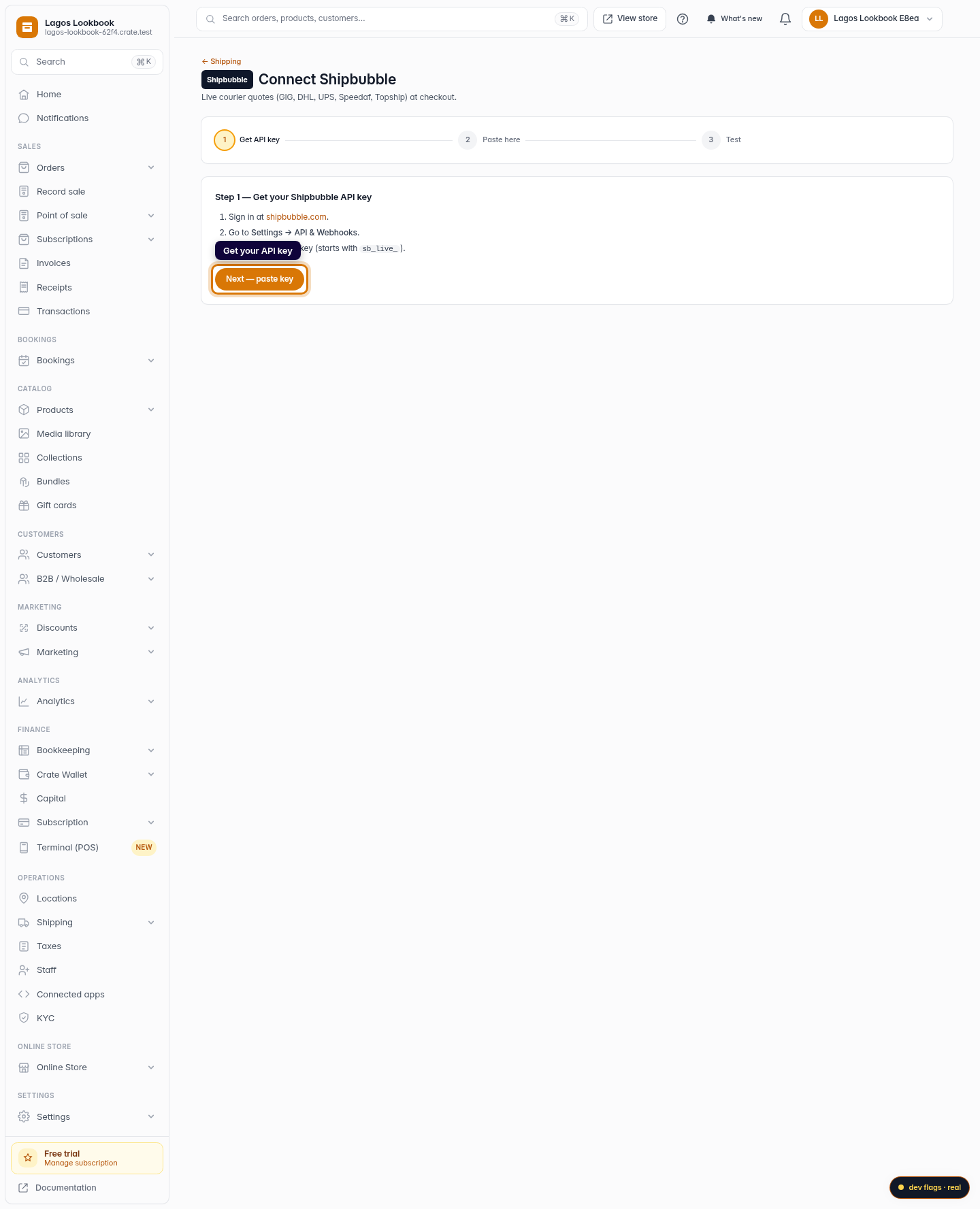This screenshot has height=1209, width=980.
Task: Expand the Orders submenu chevron
Action: [x=151, y=168]
